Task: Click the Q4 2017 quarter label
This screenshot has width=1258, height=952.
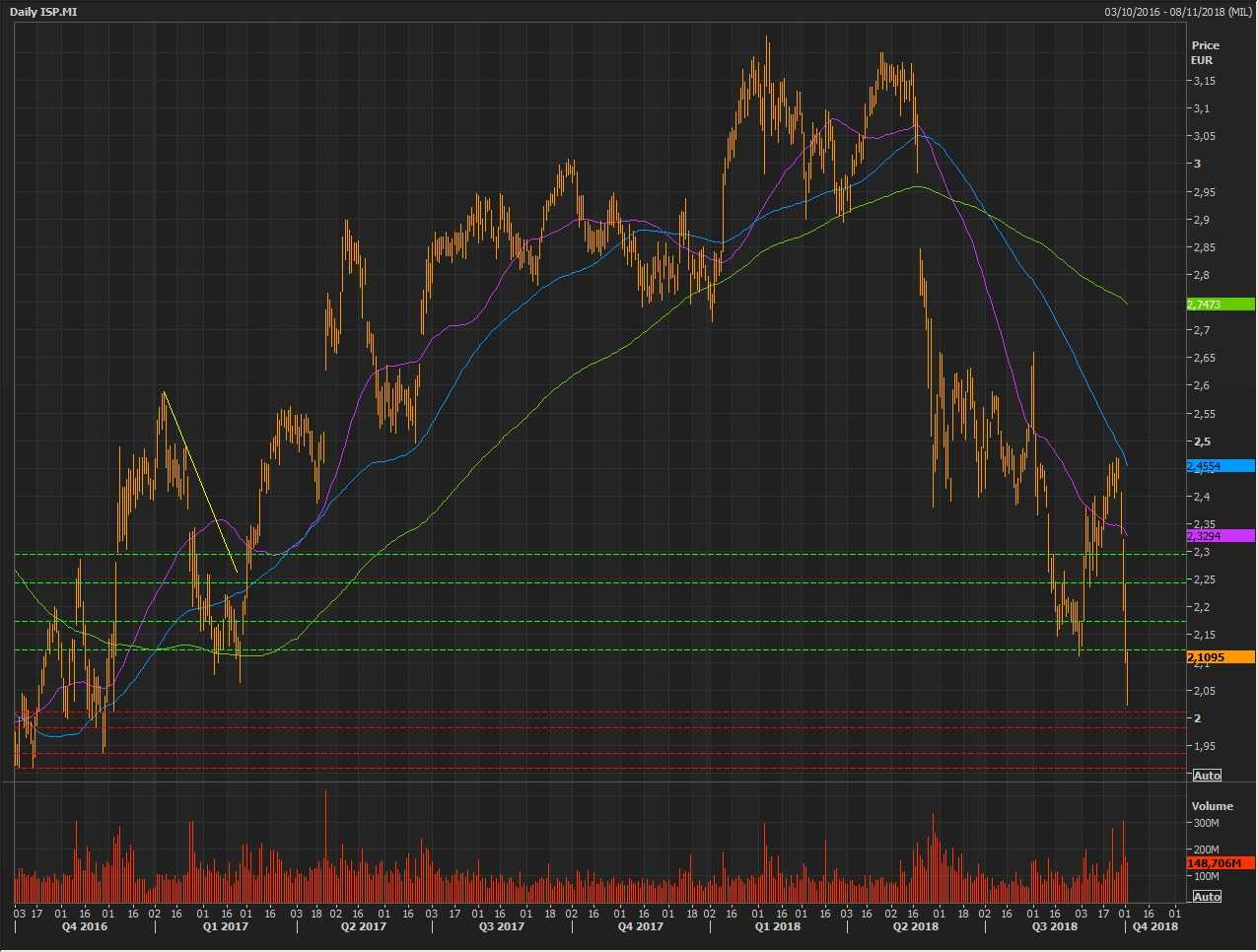Action: tap(641, 926)
